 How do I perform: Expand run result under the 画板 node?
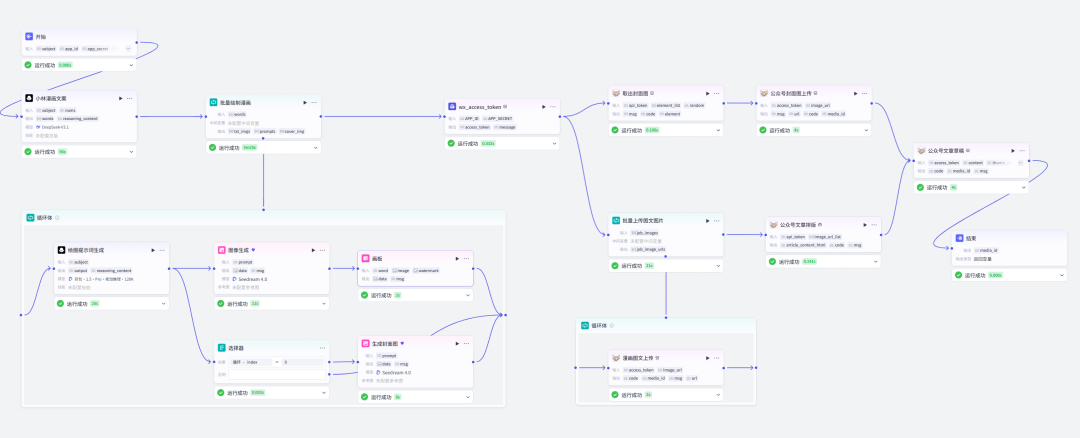click(x=468, y=295)
